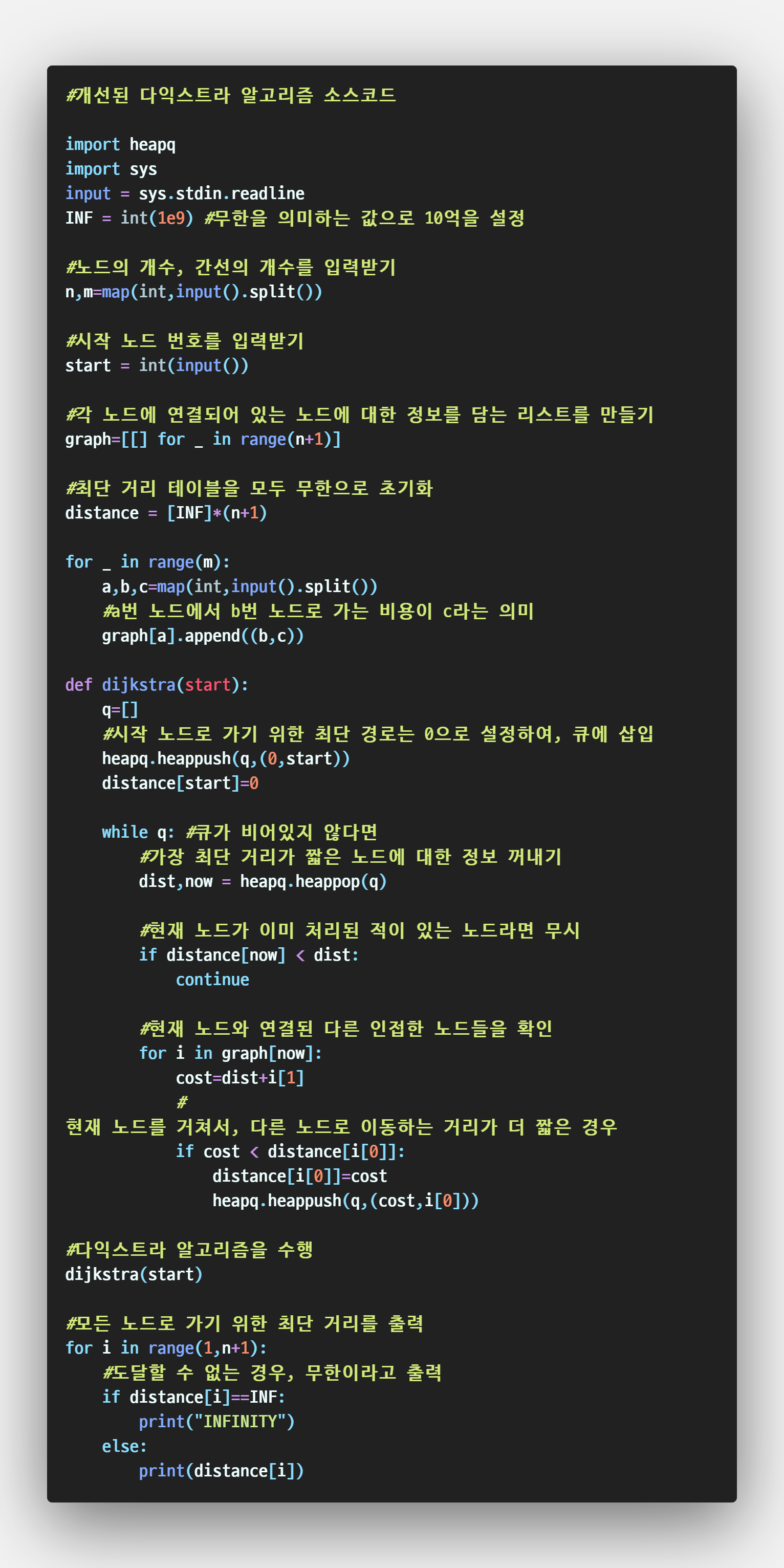Click line 'for i in range(1,n+1):'

pos(166,1347)
